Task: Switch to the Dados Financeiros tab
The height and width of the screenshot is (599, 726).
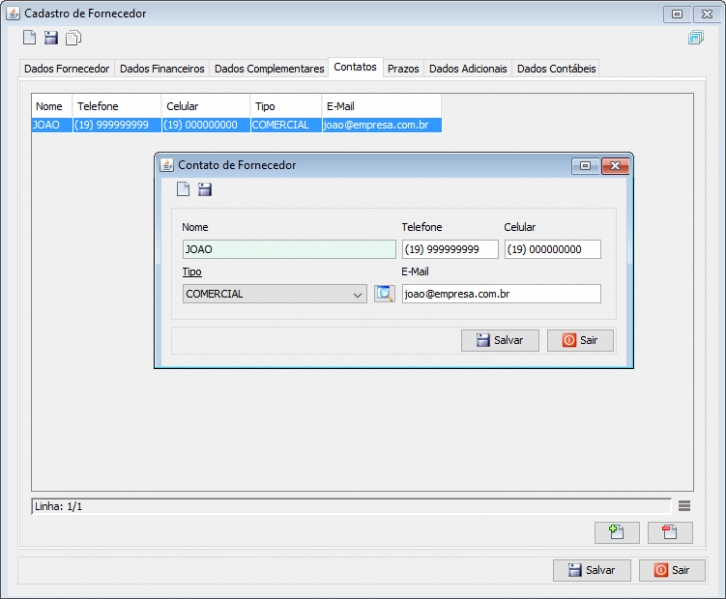Action: click(162, 69)
